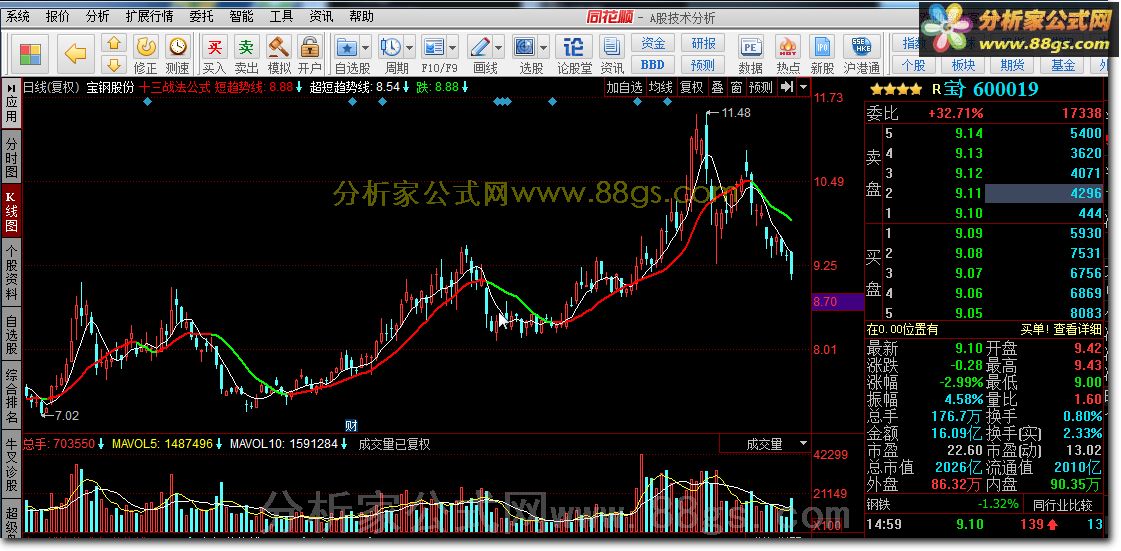Expand the 选股 dropdown arrow
Image resolution: width=1121 pixels, height=551 pixels.
pyautogui.click(x=543, y=49)
